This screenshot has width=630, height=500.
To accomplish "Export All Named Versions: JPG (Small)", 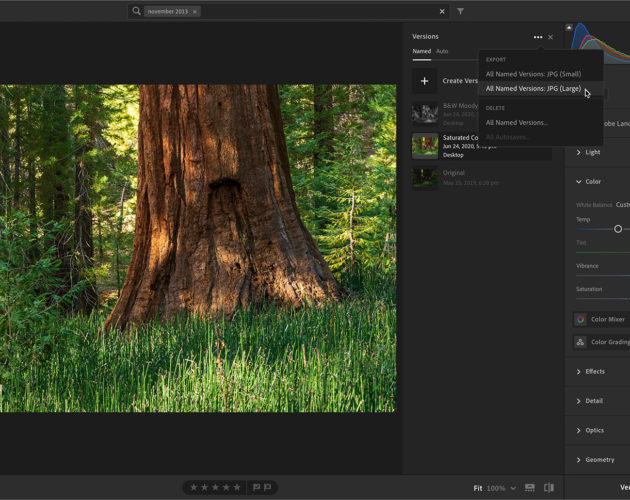I will point(533,74).
